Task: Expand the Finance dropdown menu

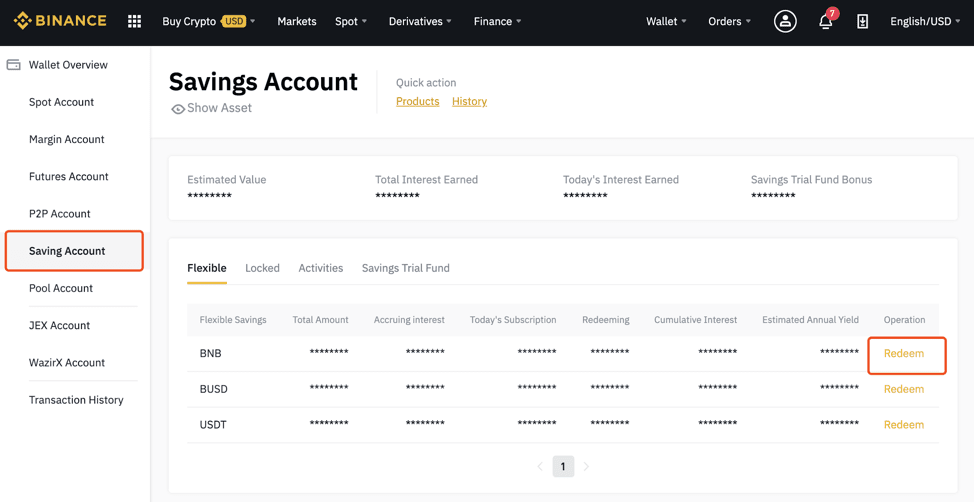Action: 497,21
